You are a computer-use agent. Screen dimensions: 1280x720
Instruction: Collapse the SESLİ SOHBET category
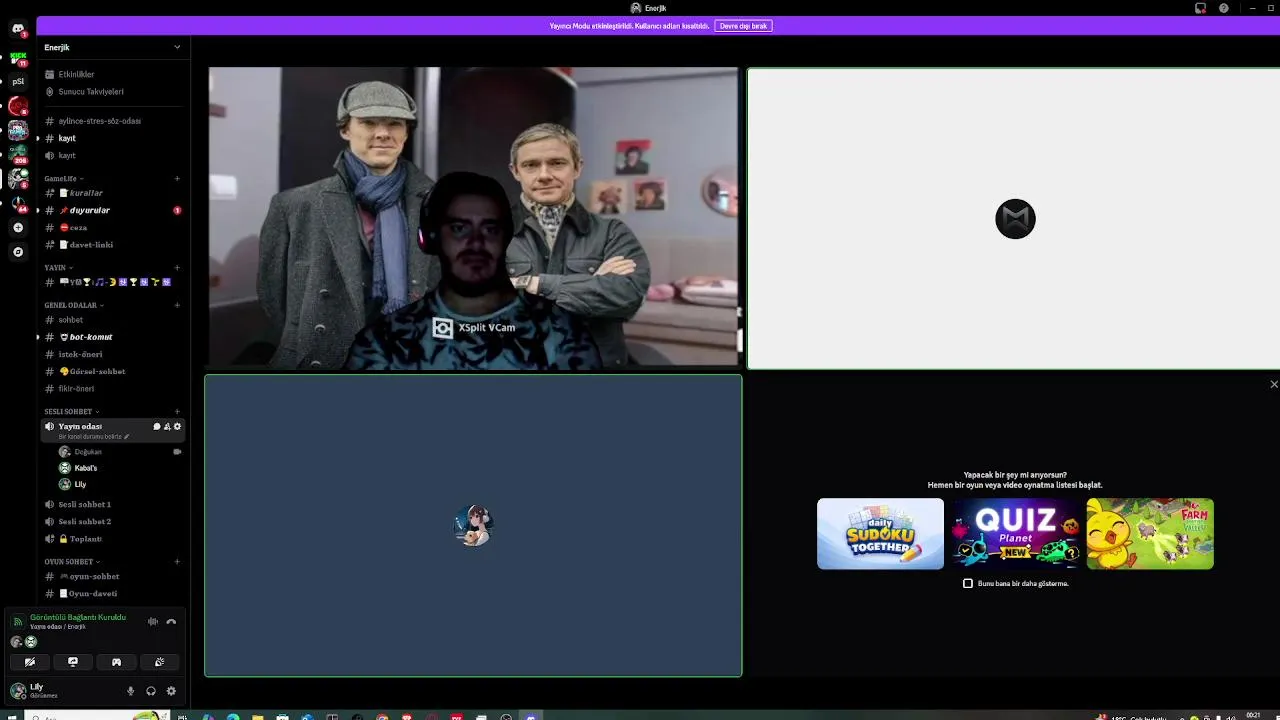tap(70, 412)
